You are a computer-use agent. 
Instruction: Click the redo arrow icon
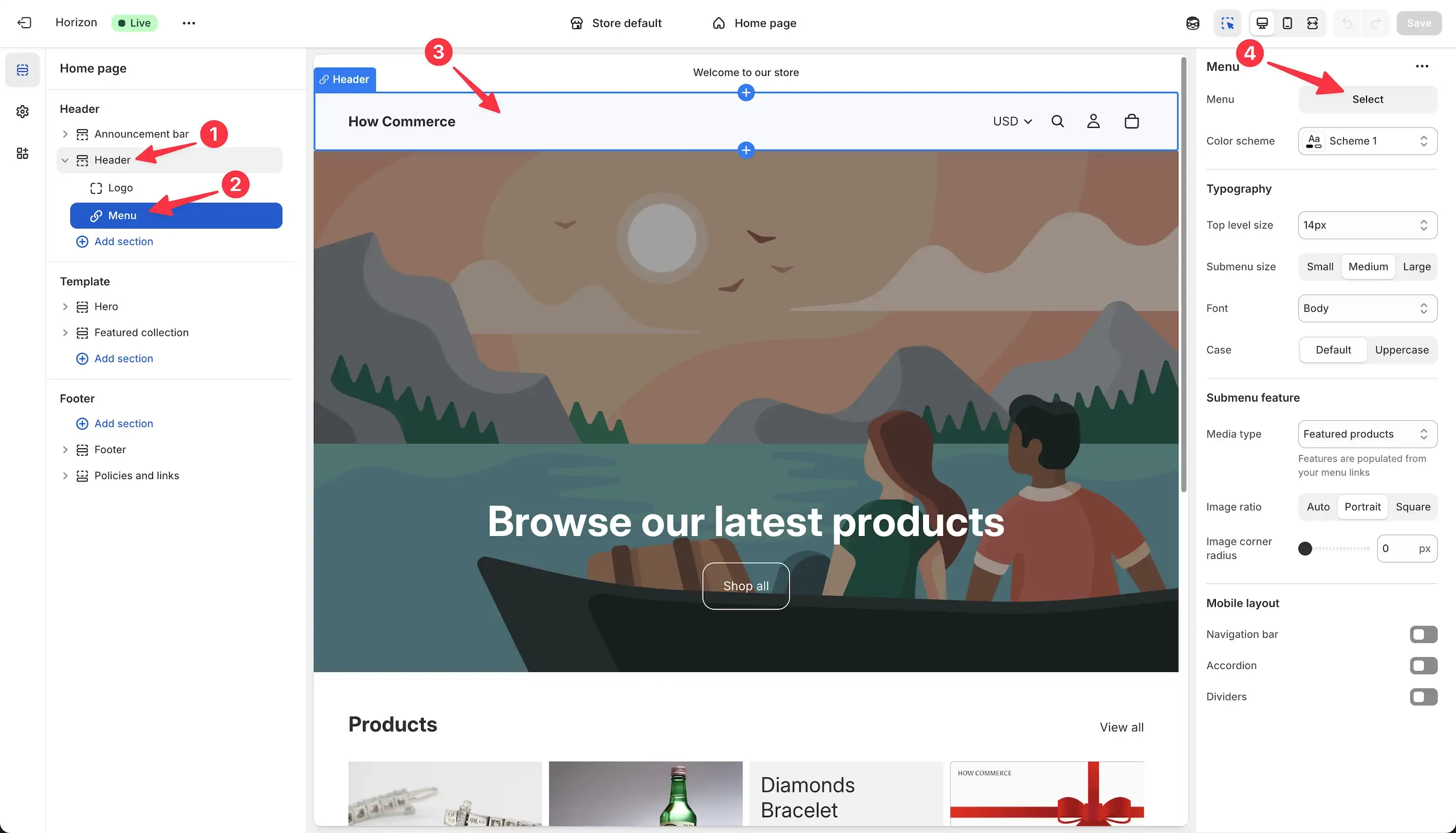pos(1376,23)
